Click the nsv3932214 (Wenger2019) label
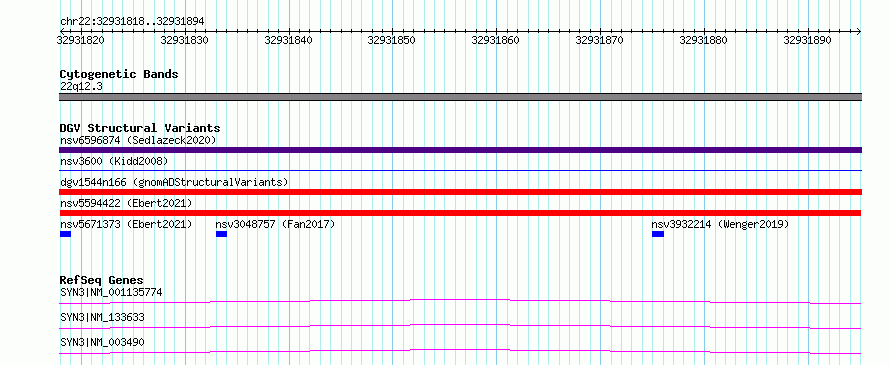Image resolution: width=890 pixels, height=365 pixels. [x=720, y=224]
